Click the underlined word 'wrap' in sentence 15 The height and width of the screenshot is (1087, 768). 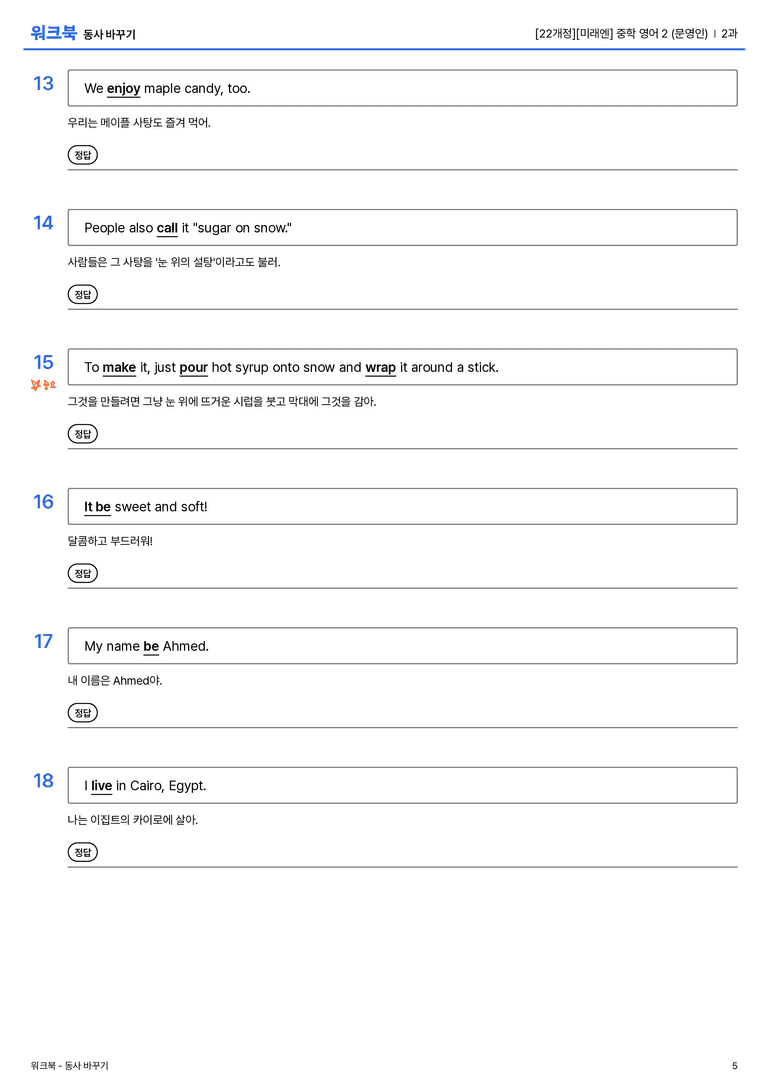(x=381, y=368)
